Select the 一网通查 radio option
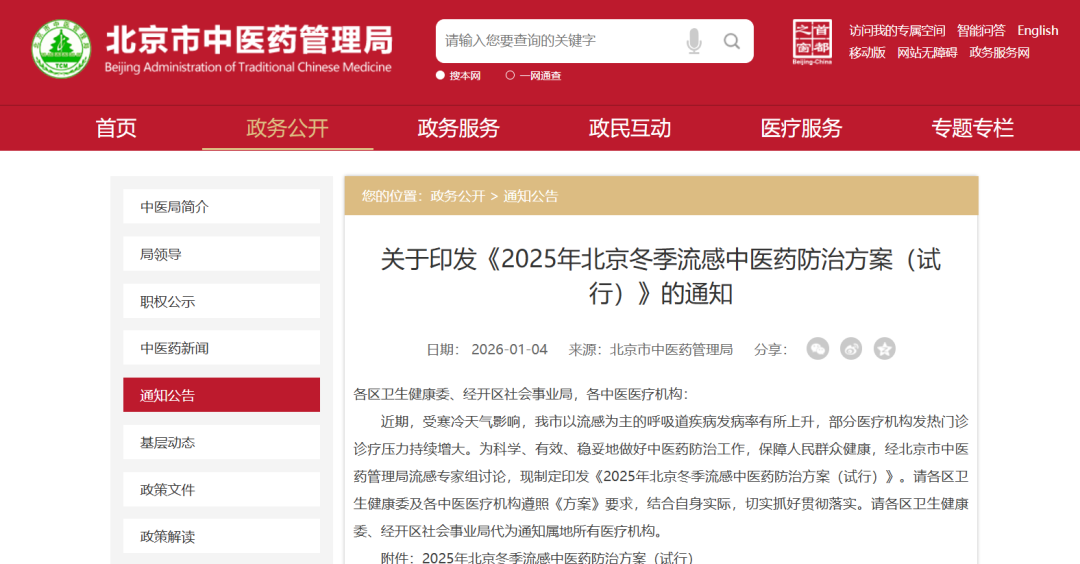The height and width of the screenshot is (564, 1080). (510, 75)
